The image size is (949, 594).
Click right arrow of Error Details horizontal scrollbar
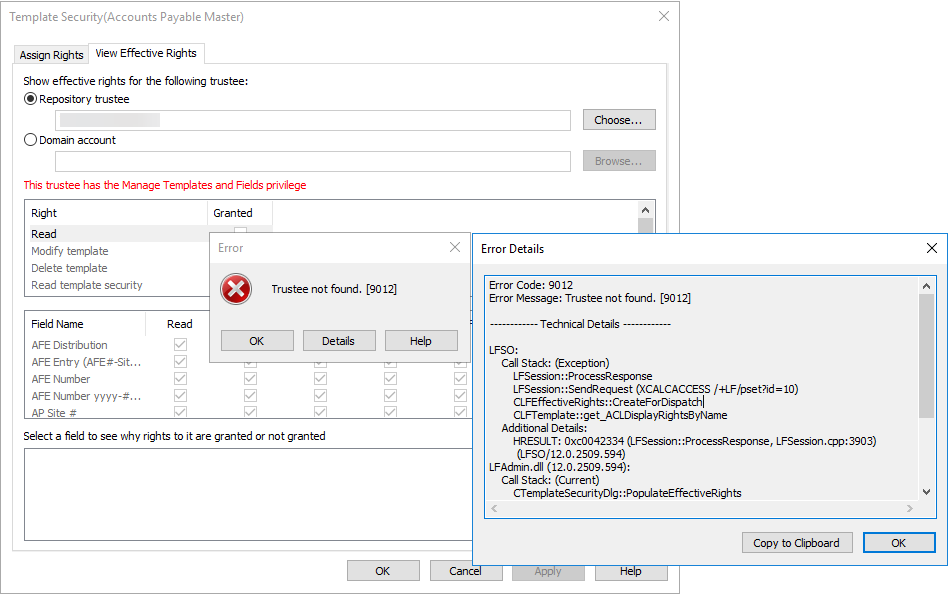[x=910, y=509]
